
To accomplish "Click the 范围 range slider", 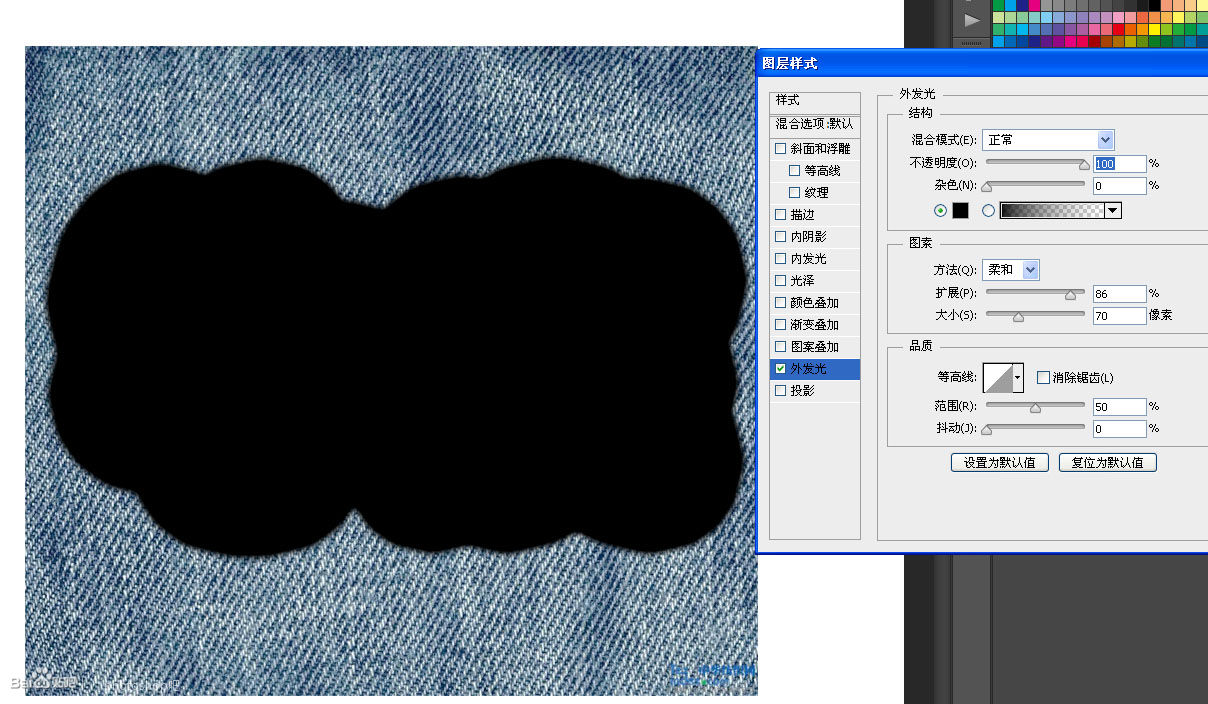I will pyautogui.click(x=1035, y=406).
